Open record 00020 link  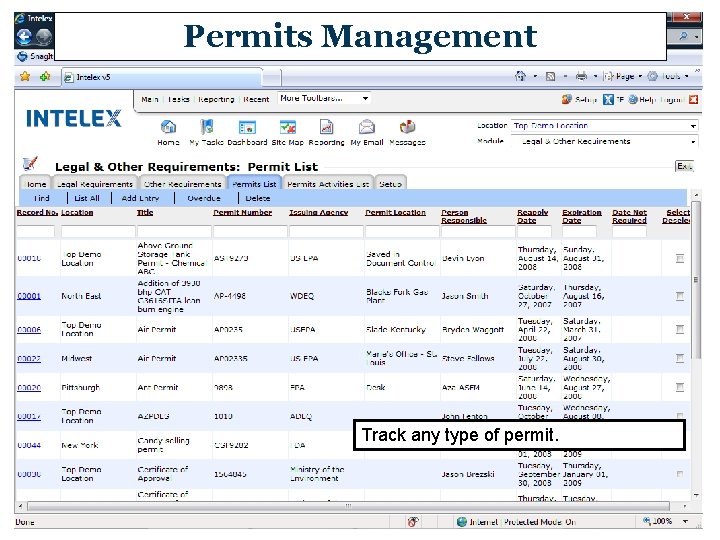[29, 388]
